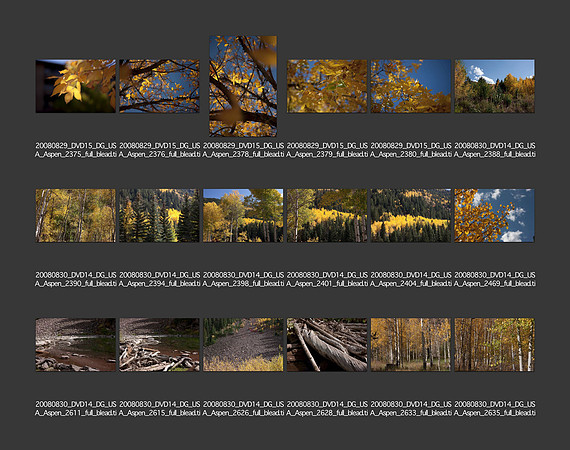
Task: Select the Aspen_2615 driftwood river thumbnail
Action: (x=159, y=345)
